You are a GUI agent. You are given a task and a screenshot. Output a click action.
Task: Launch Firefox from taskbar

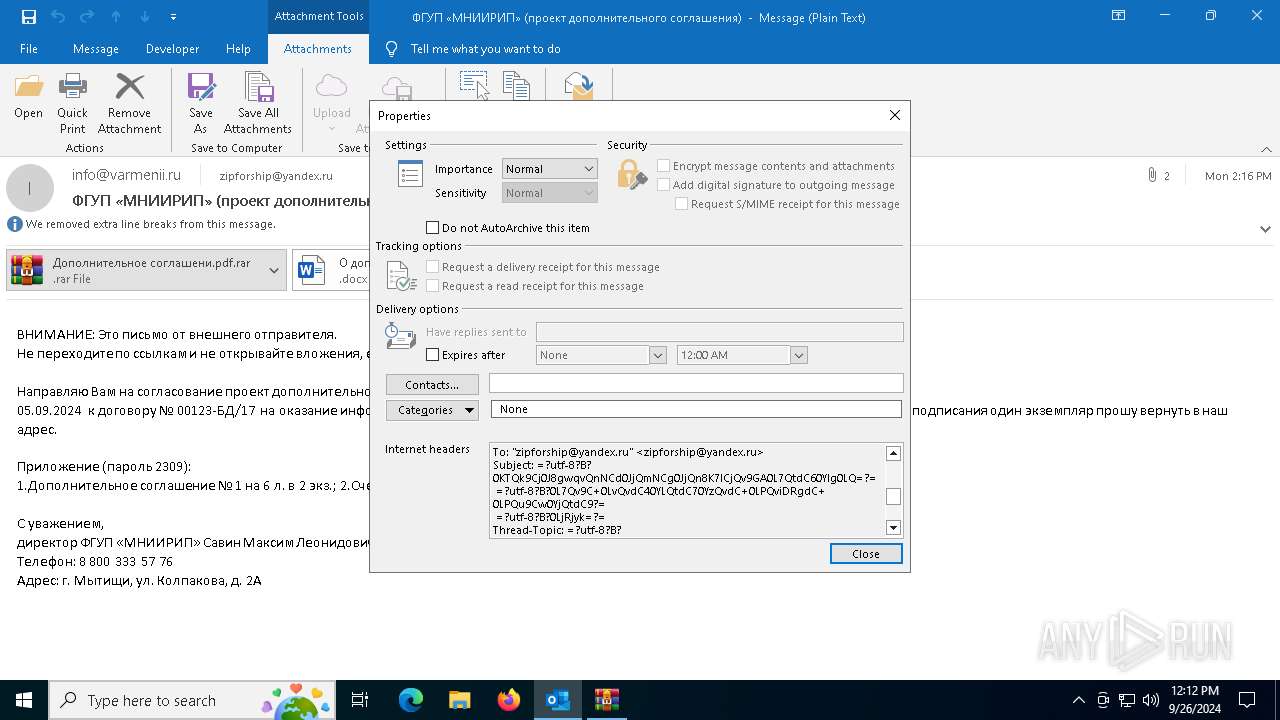[509, 700]
